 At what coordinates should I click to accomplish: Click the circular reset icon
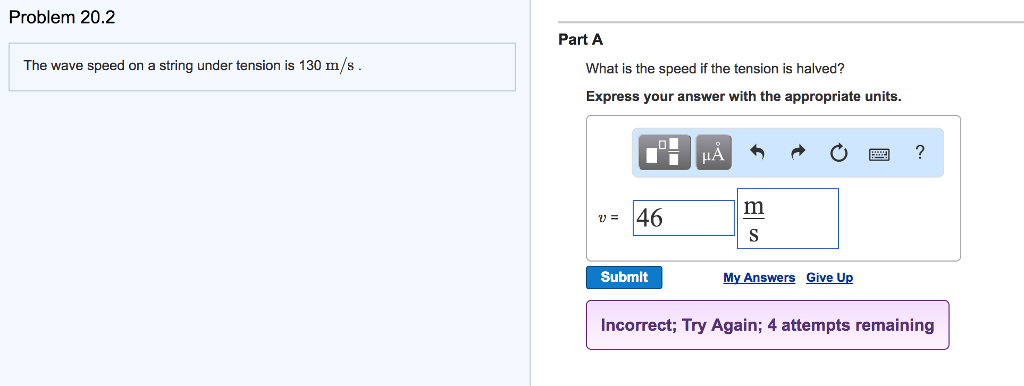(839, 153)
